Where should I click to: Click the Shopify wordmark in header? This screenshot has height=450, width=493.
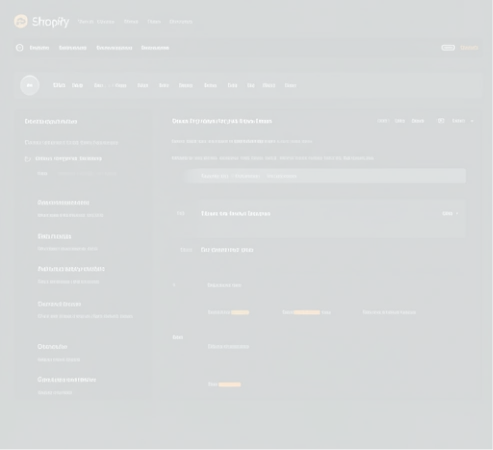coord(51,22)
